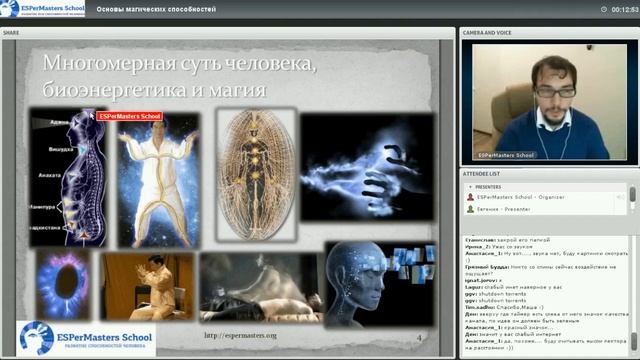
Task: Select the Евгения - Presenter attendee row
Action: coord(546,209)
